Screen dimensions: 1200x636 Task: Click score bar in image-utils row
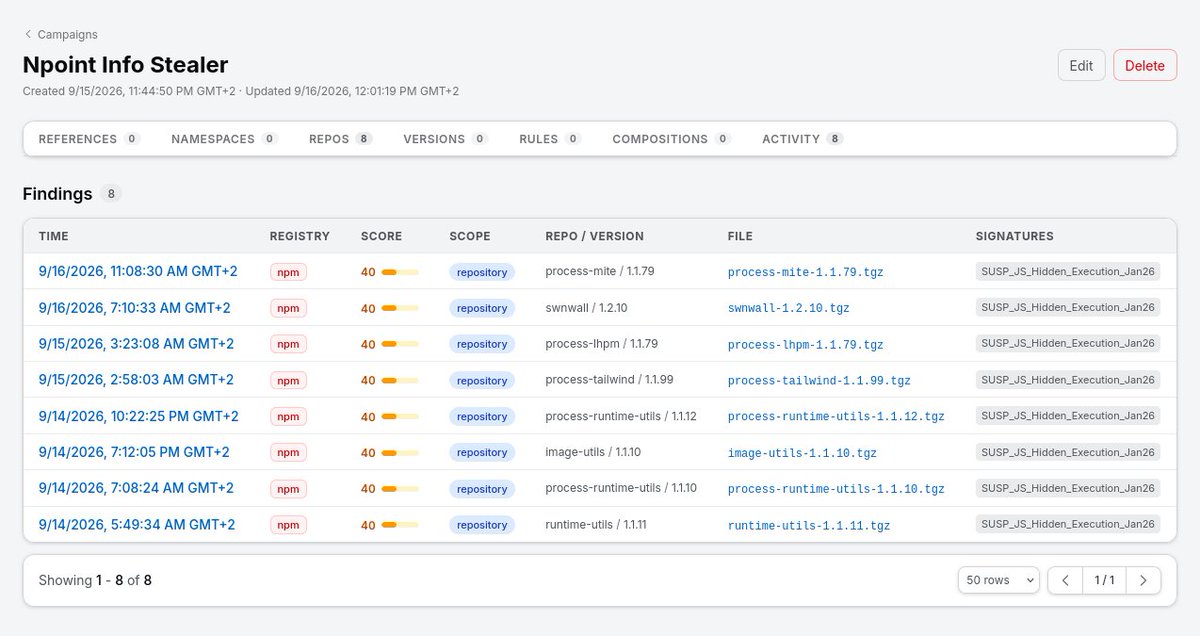pos(400,453)
